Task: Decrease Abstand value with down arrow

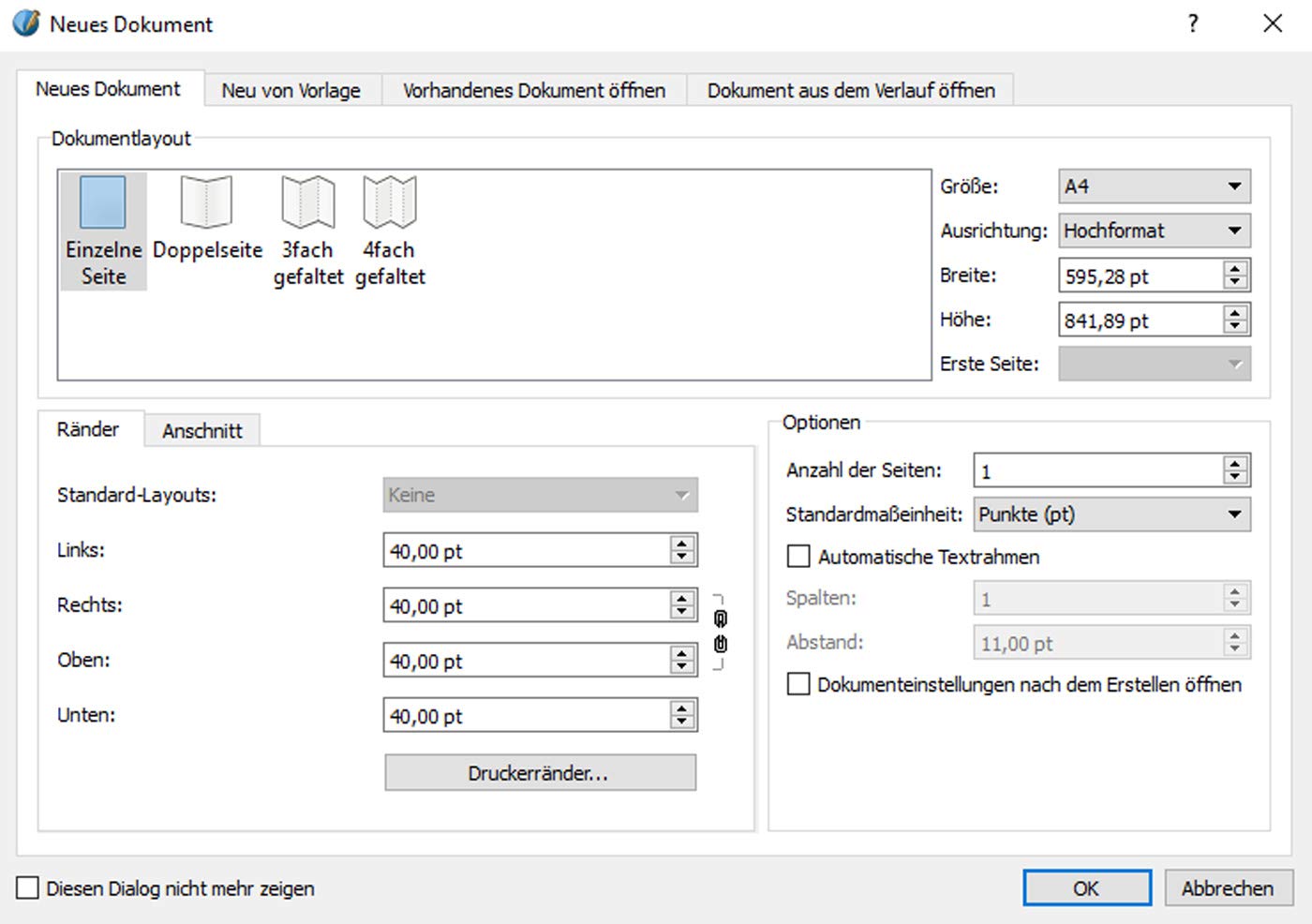Action: pos(1235,649)
